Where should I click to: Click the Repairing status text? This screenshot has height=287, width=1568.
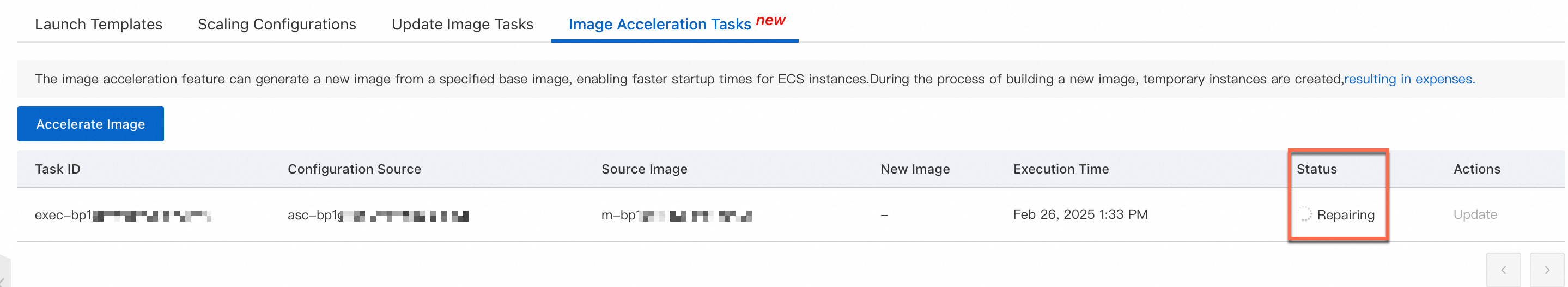(x=1345, y=215)
